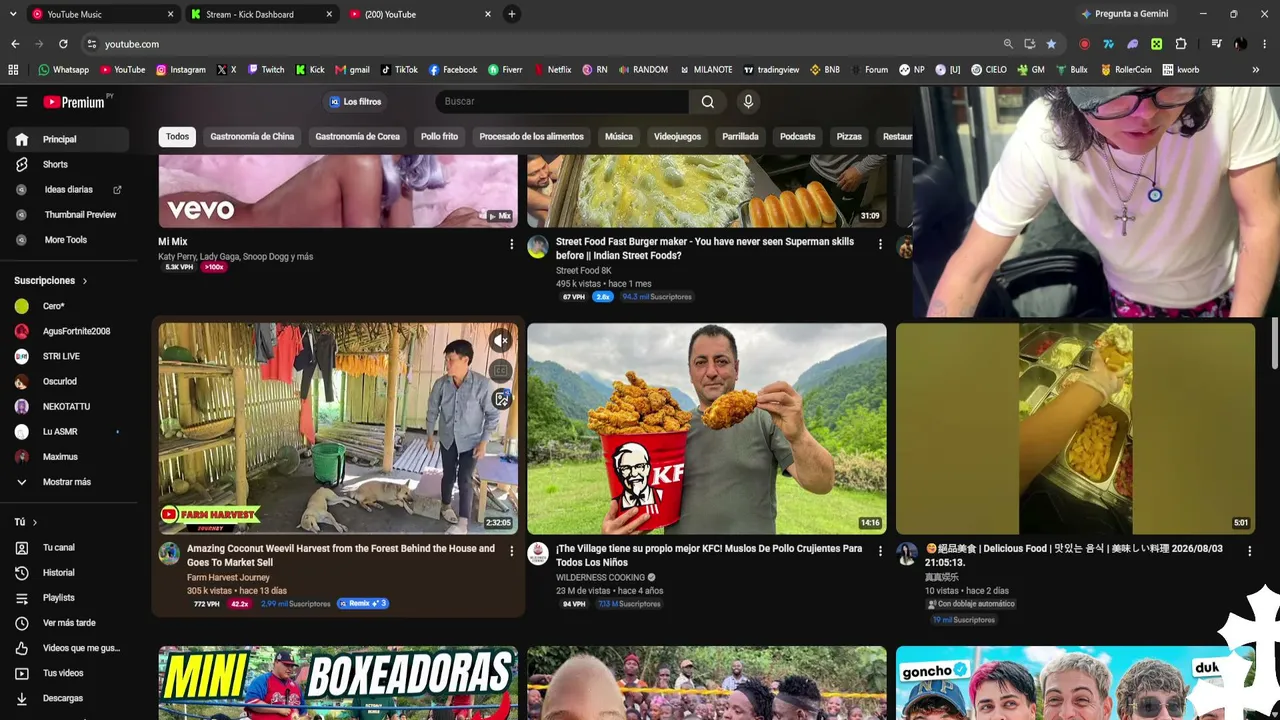Expand Mostrar más subscriptions
Screen dimensions: 1280x720
pos(68,482)
